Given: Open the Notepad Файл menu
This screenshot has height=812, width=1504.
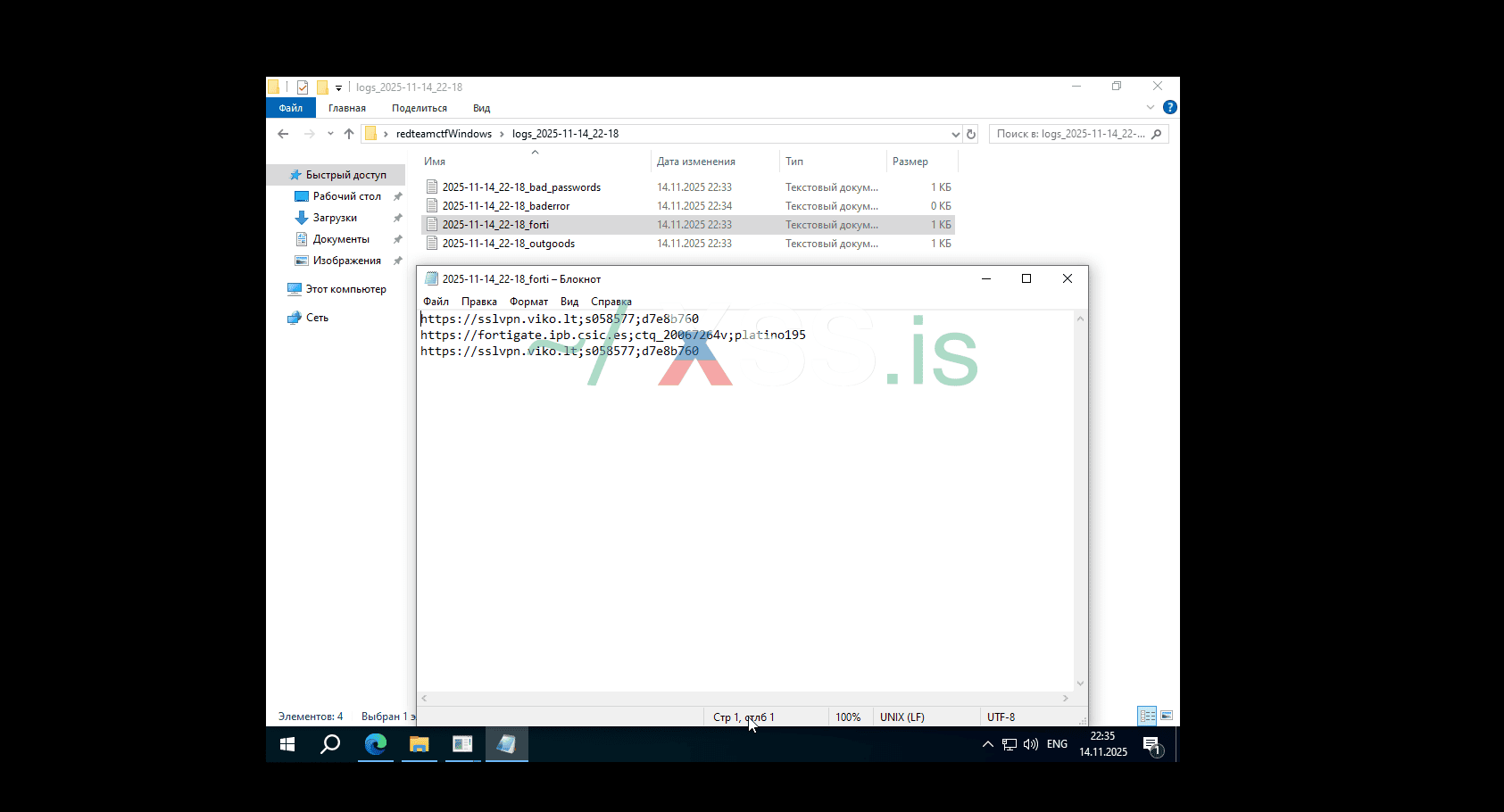Looking at the screenshot, I should [436, 302].
